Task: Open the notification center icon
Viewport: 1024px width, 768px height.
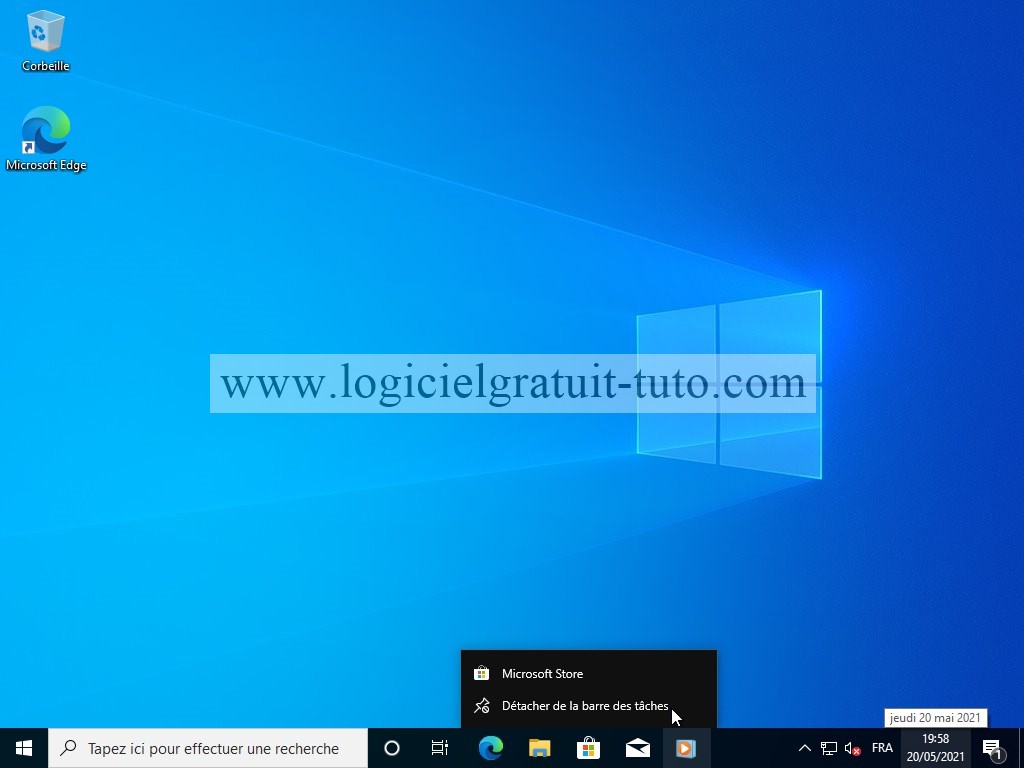Action: [x=993, y=748]
